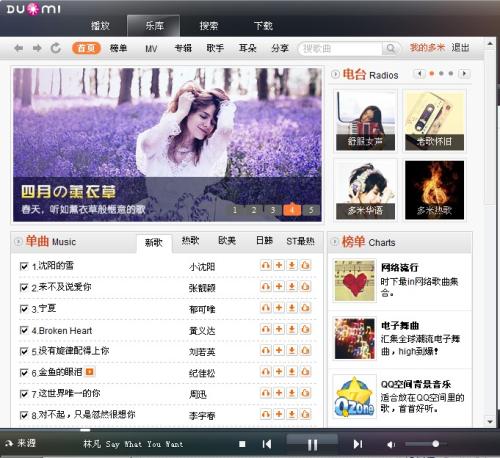
Task: Add song 2 using its plus icon
Action: [279, 286]
